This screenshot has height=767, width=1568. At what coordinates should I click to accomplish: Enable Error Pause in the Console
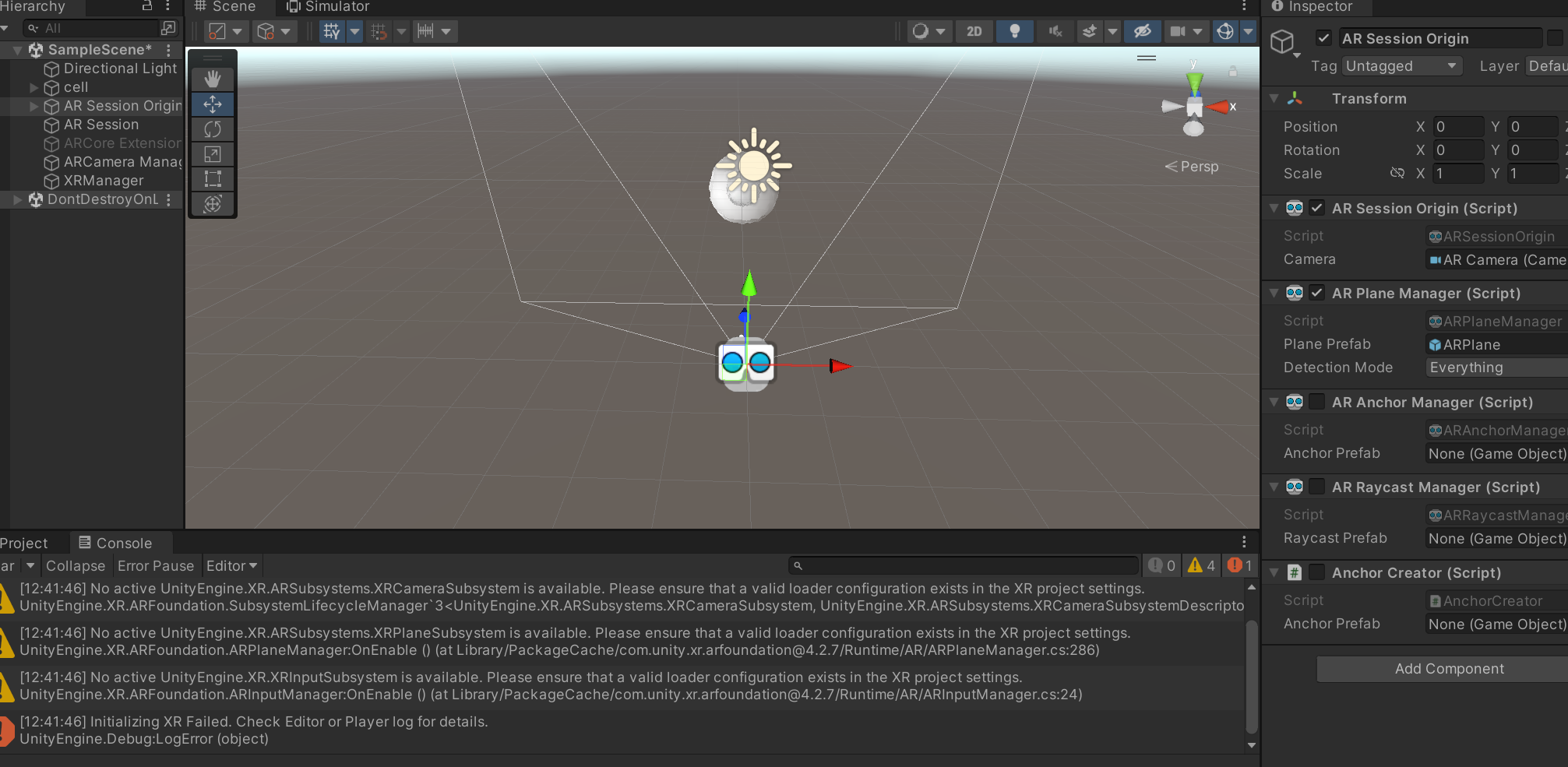click(156, 565)
